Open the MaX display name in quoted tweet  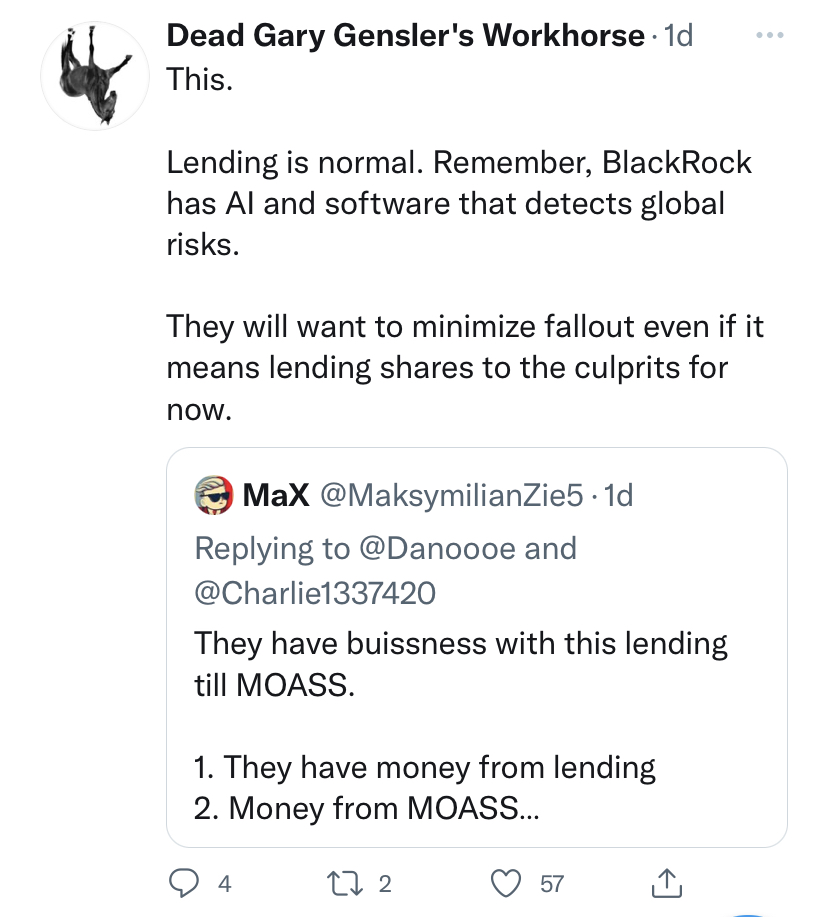click(x=276, y=495)
